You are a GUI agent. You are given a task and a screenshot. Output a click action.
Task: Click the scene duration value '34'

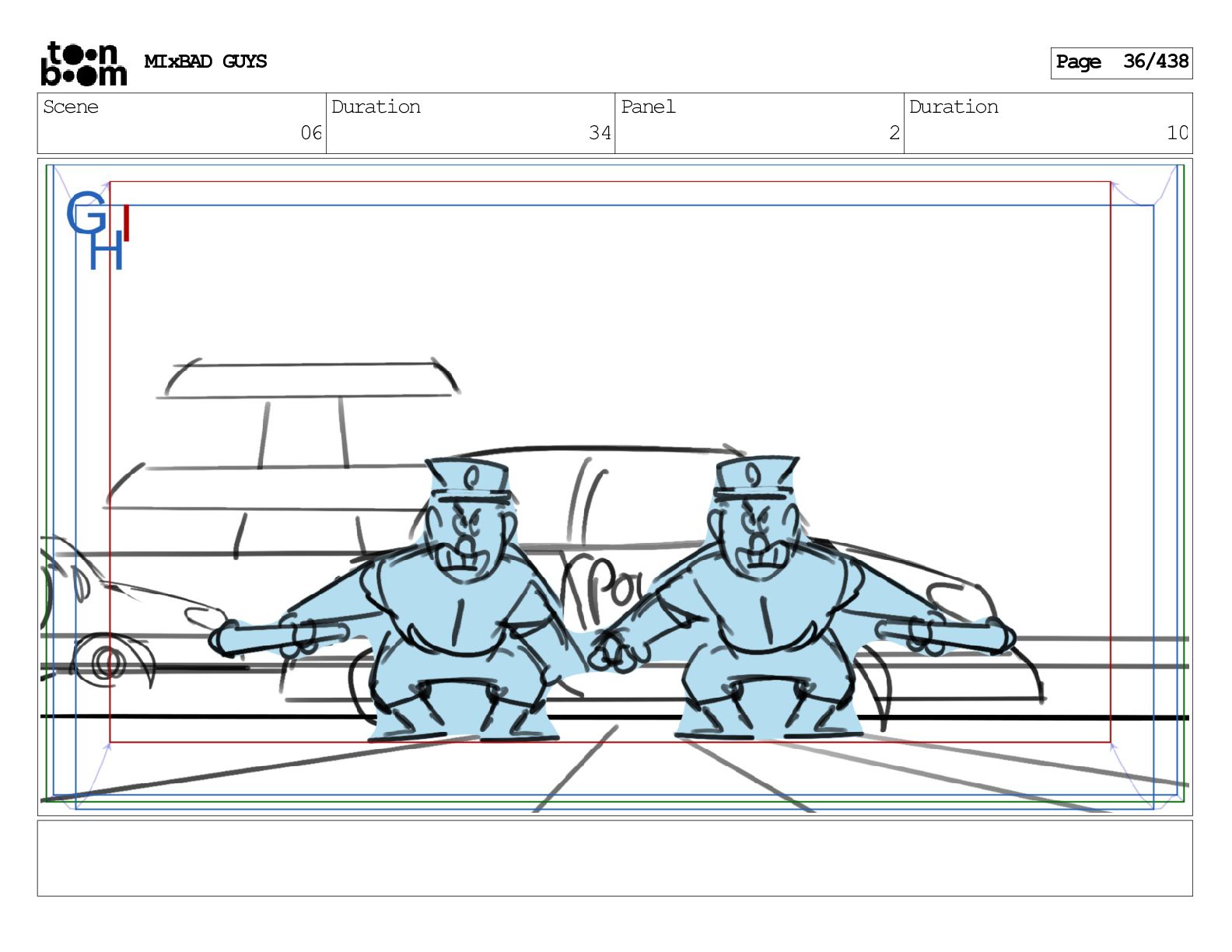(x=600, y=133)
